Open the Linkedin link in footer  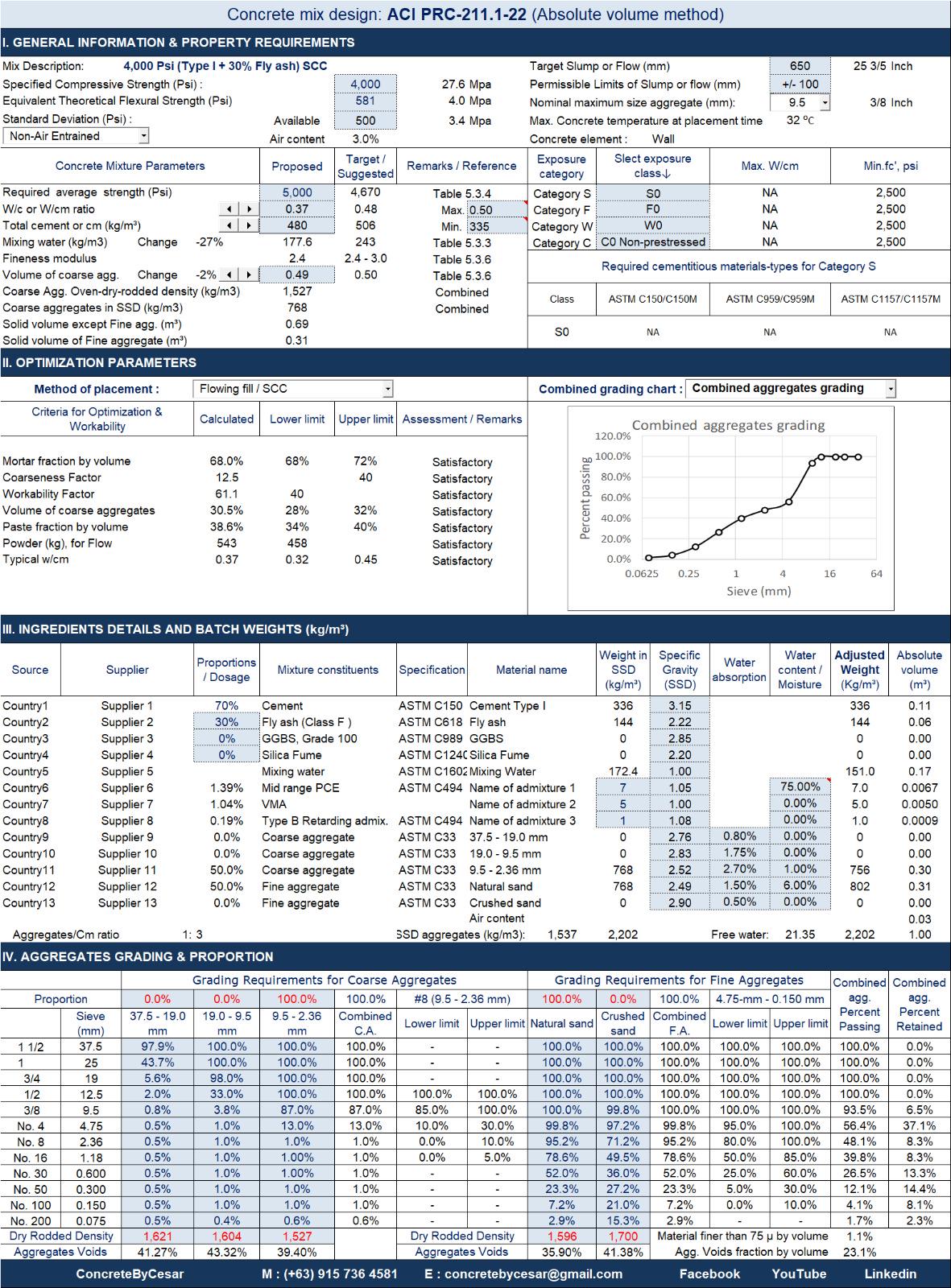pos(891,1274)
